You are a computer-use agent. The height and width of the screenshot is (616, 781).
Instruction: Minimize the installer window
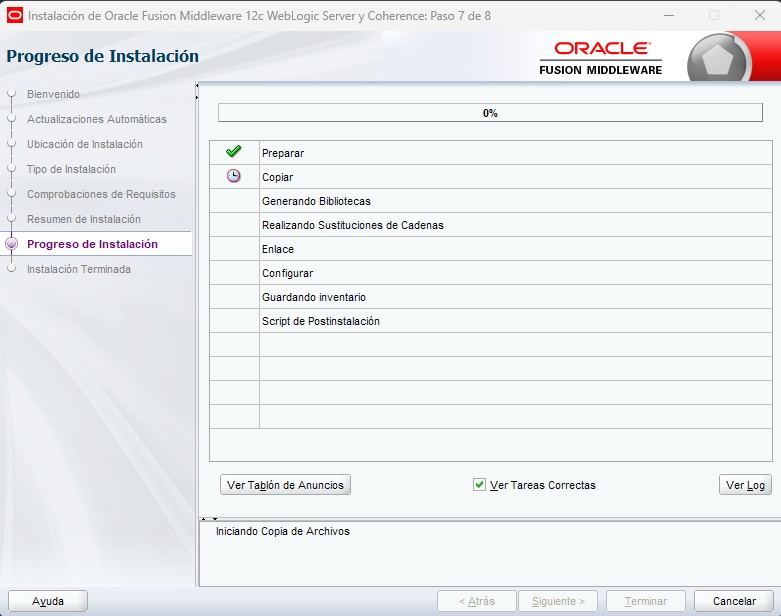(669, 15)
